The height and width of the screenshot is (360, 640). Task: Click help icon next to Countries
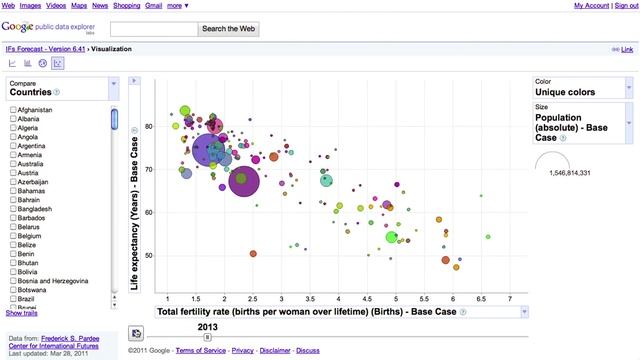tap(57, 92)
